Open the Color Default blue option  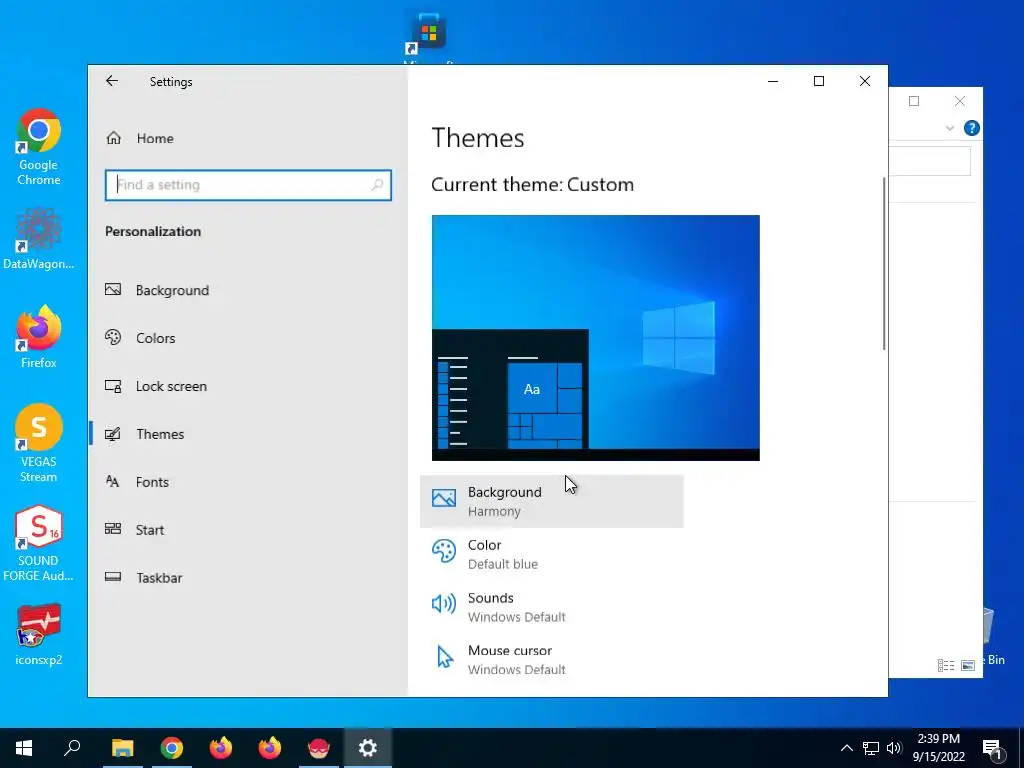[x=551, y=554]
